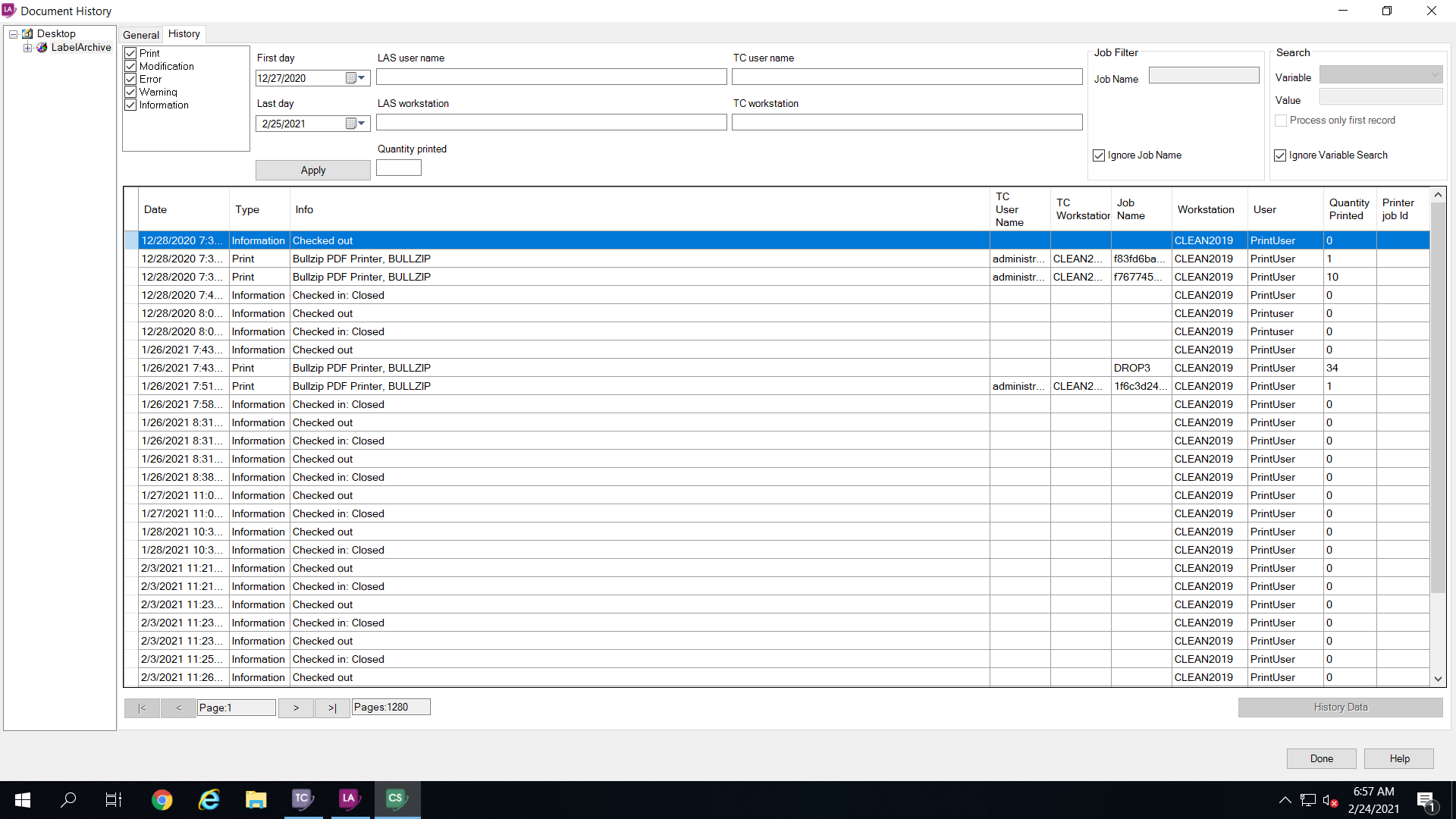Click inside the Job Name input field
The image size is (1456, 819).
pos(1203,75)
